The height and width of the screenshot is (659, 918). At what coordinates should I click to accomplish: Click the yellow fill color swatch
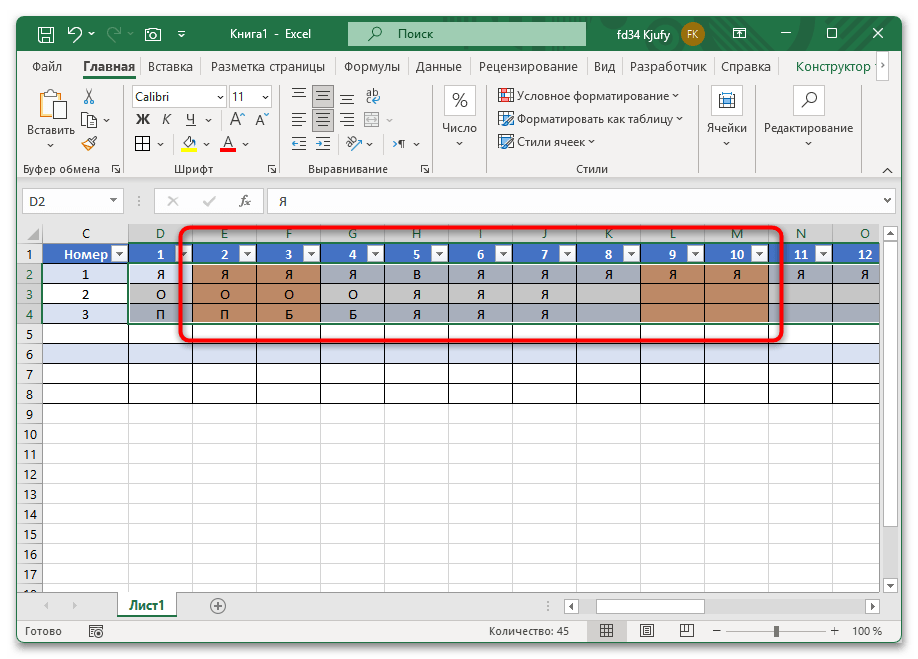[191, 143]
